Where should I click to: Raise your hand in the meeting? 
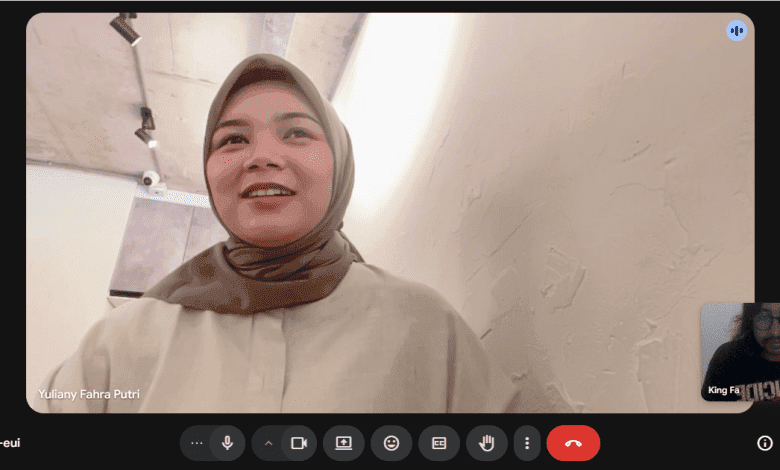tap(487, 443)
